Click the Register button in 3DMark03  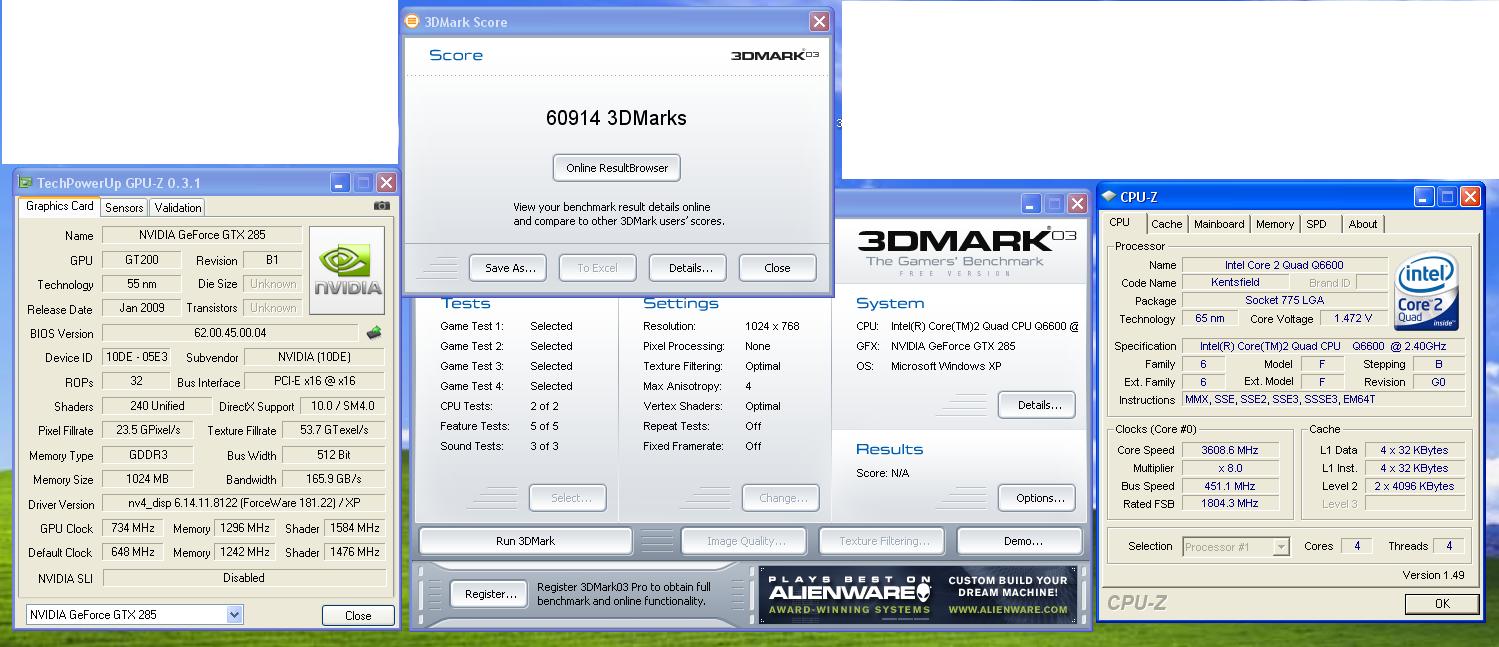tap(490, 594)
